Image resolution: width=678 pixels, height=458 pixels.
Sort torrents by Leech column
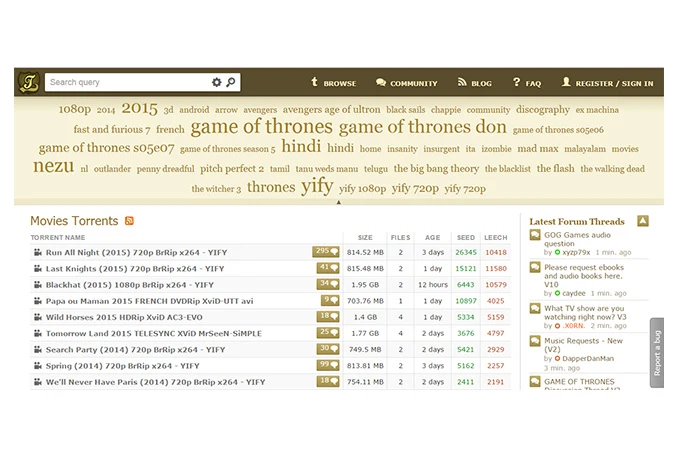coord(496,237)
